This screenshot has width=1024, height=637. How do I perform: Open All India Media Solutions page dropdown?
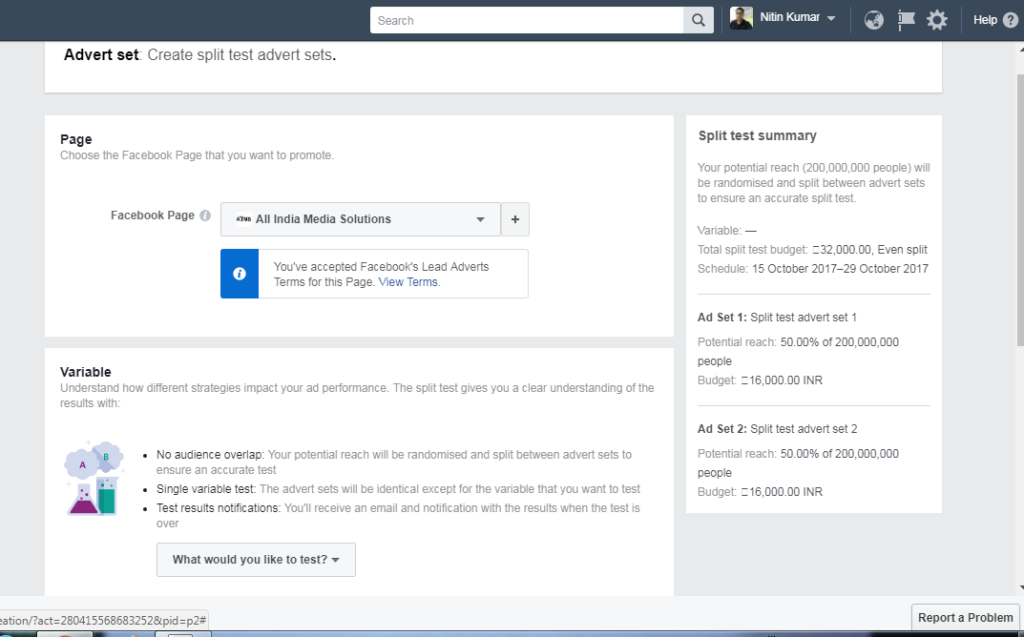pos(360,219)
